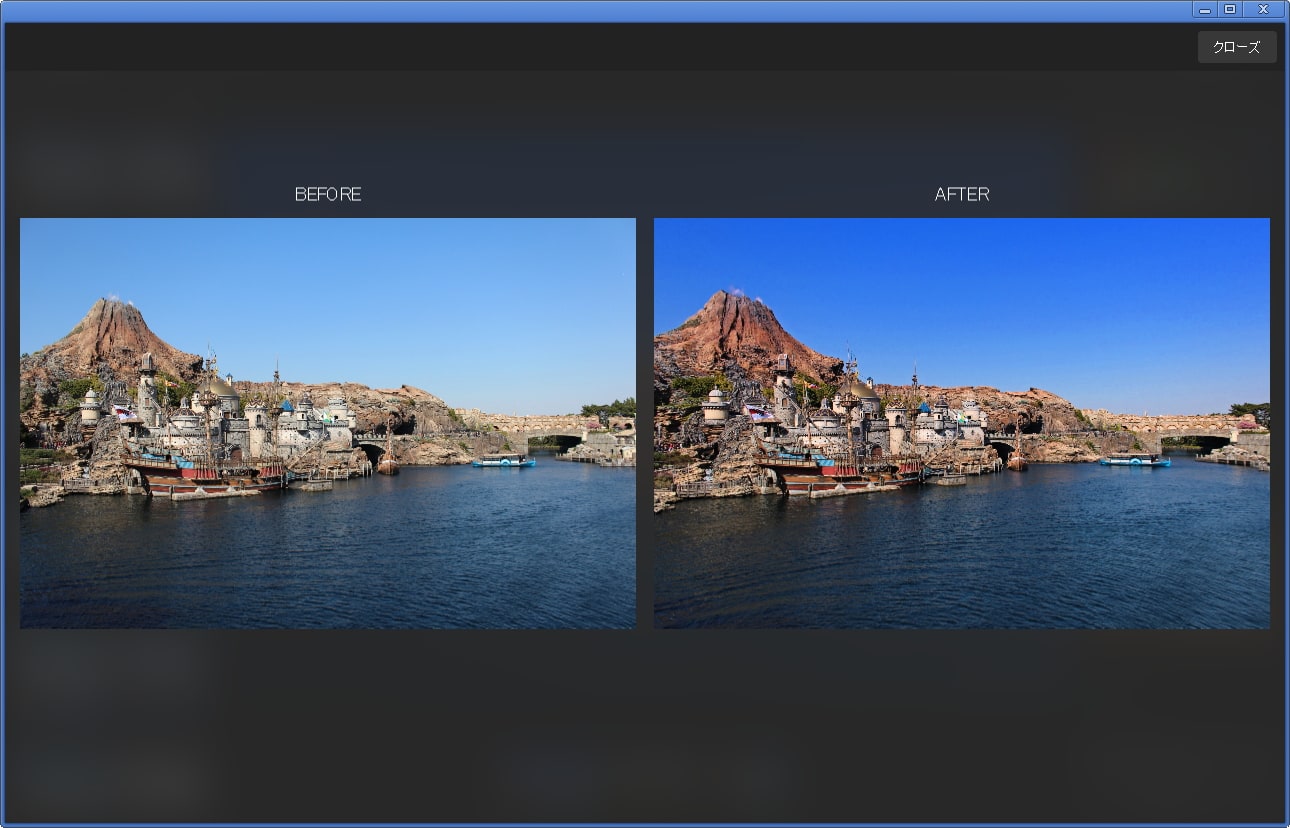The width and height of the screenshot is (1290, 828).
Task: Minimize the comparison window
Action: 1204,9
